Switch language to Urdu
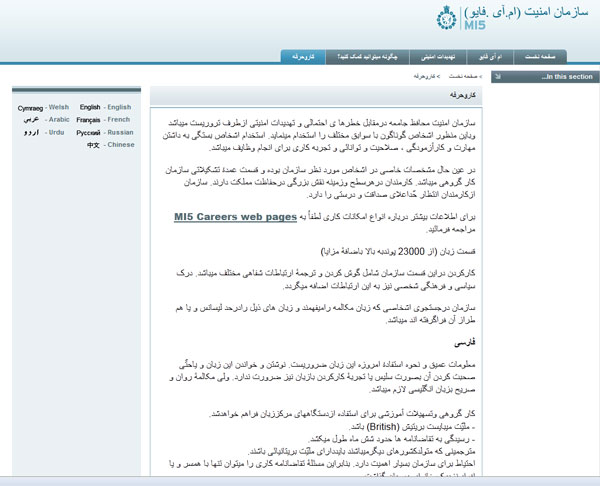Viewport: 600px width, 486px height. tap(44, 132)
